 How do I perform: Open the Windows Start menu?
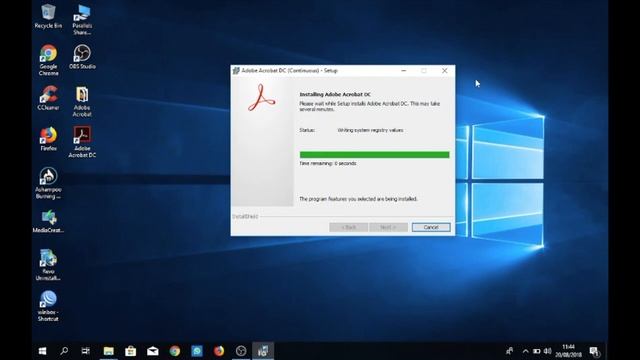coord(42,351)
